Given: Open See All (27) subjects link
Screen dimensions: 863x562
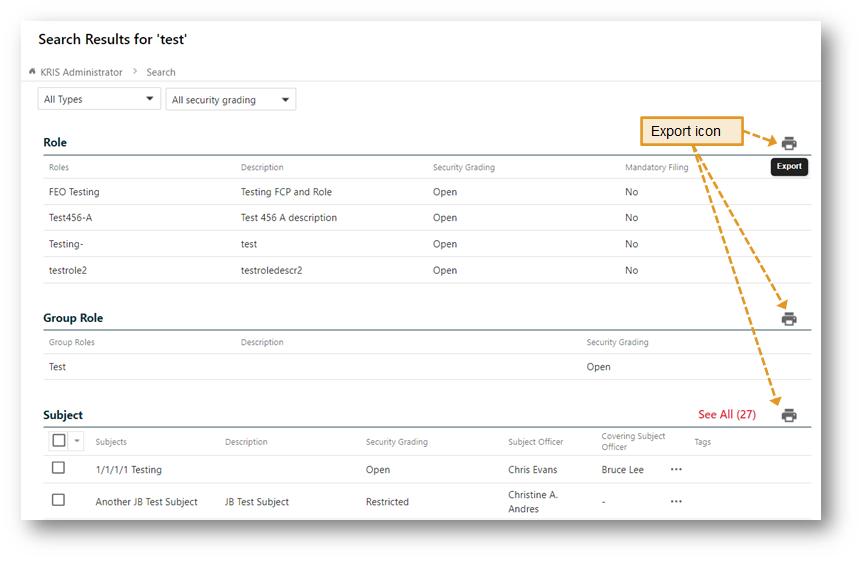Looking at the screenshot, I should [x=727, y=414].
